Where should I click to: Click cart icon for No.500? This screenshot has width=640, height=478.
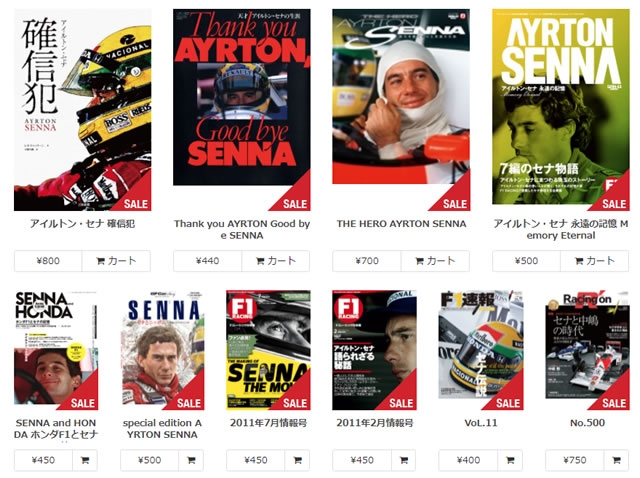[616, 460]
